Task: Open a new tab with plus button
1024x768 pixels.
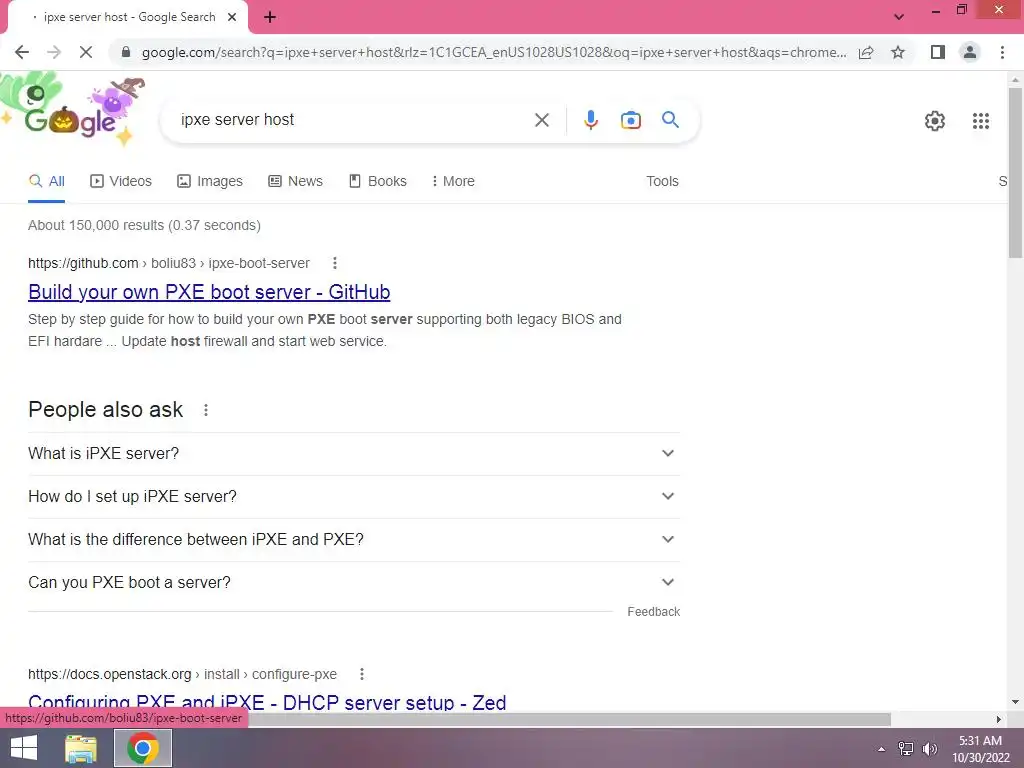Action: (270, 17)
